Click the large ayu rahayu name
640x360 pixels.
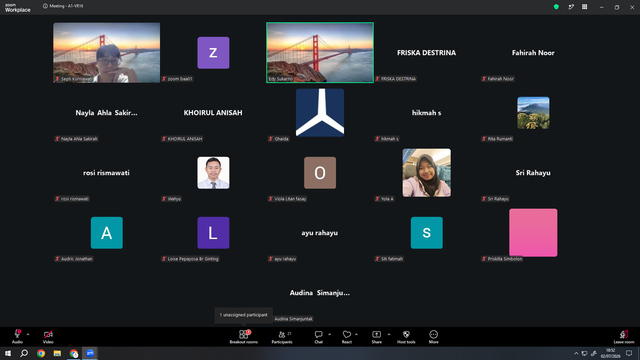click(320, 233)
